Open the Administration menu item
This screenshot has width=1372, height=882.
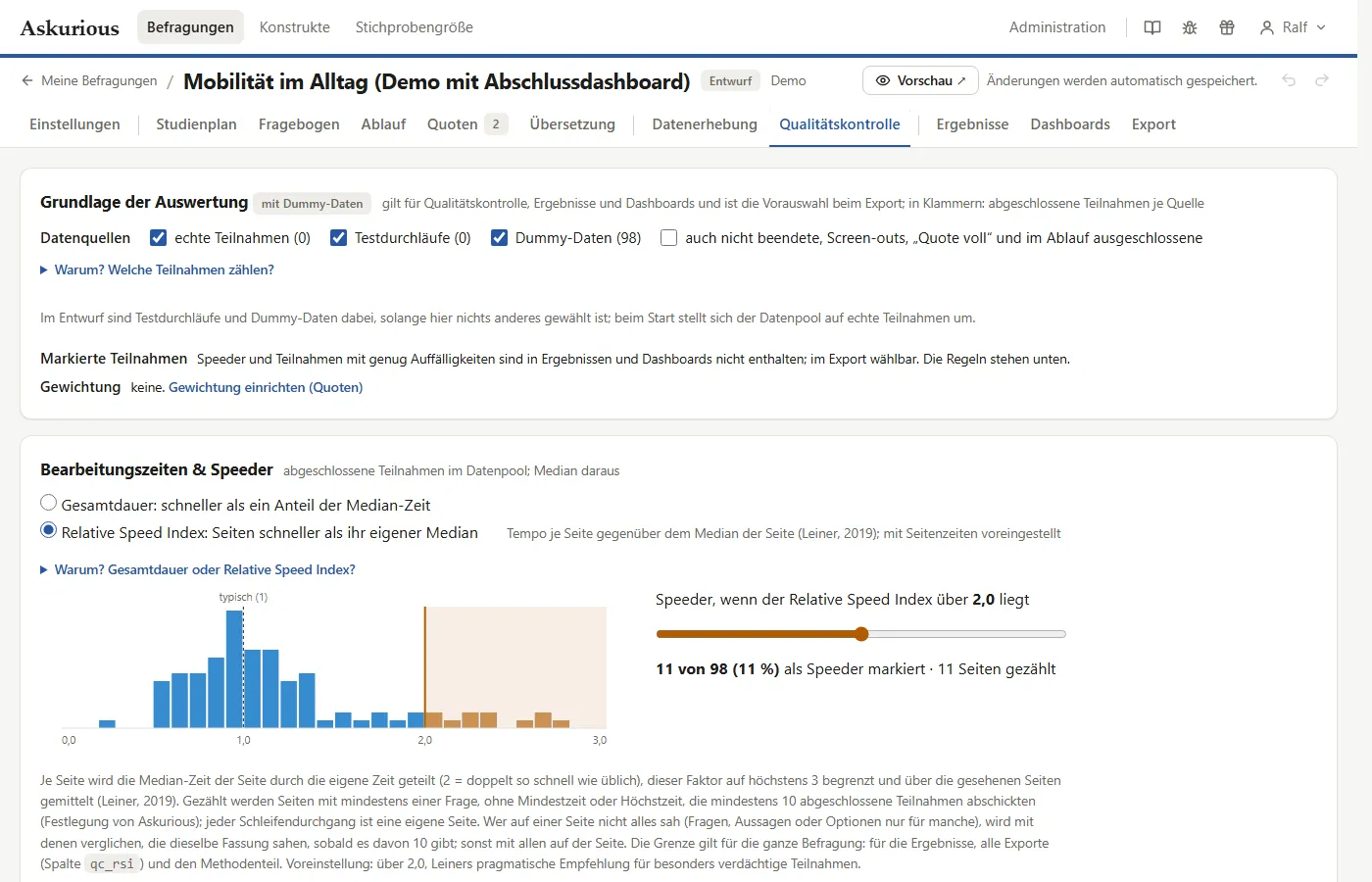[x=1057, y=27]
